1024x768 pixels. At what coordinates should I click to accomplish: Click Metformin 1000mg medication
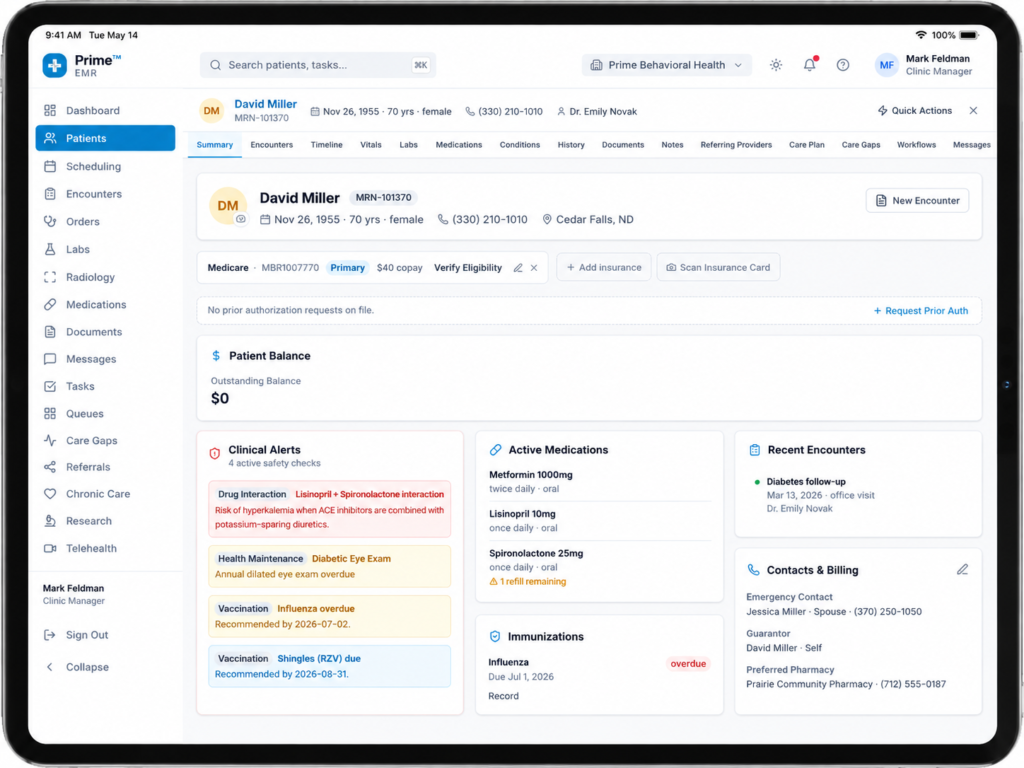click(531, 475)
